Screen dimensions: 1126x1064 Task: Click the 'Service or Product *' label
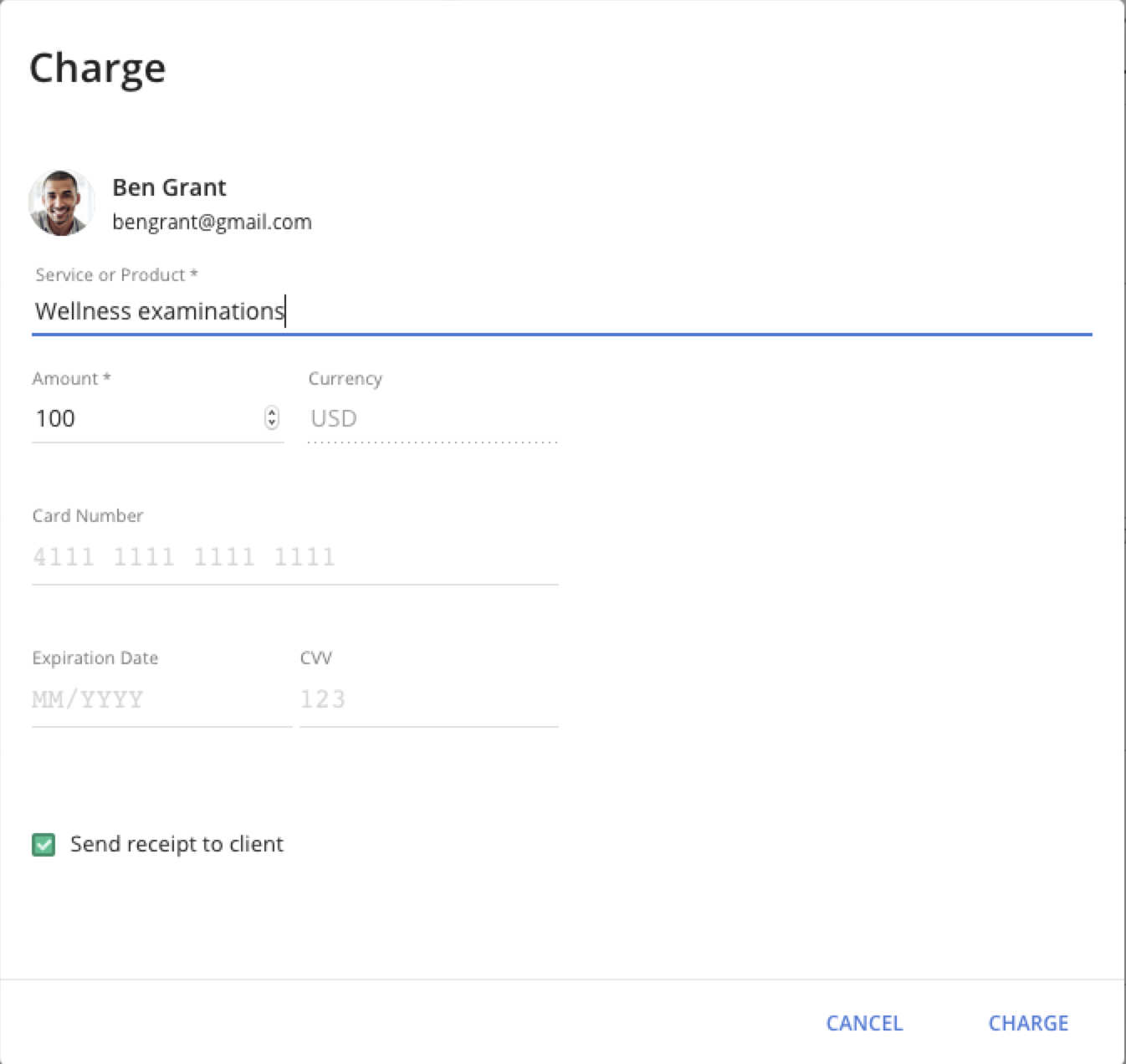tap(116, 274)
